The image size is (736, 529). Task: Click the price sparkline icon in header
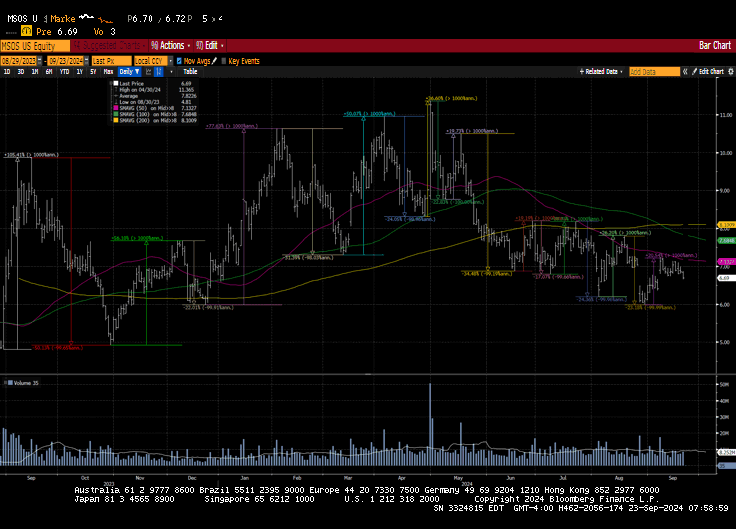click(x=86, y=17)
